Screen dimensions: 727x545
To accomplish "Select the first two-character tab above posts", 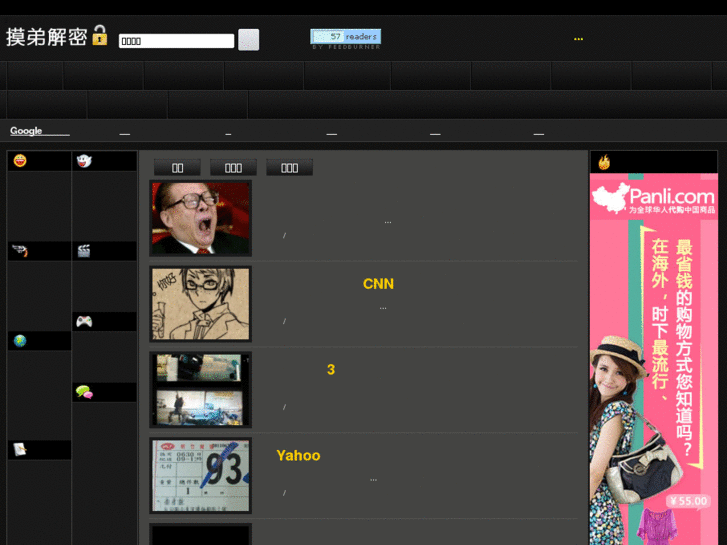I will (177, 167).
